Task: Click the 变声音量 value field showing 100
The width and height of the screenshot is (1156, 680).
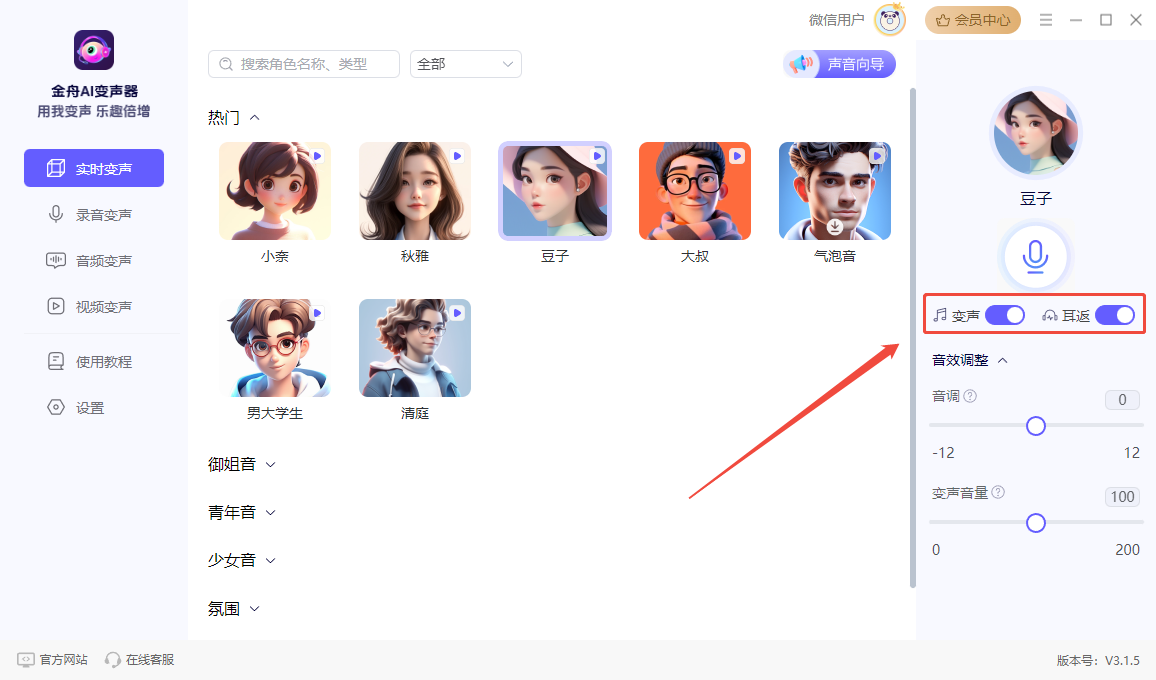Action: [1122, 496]
